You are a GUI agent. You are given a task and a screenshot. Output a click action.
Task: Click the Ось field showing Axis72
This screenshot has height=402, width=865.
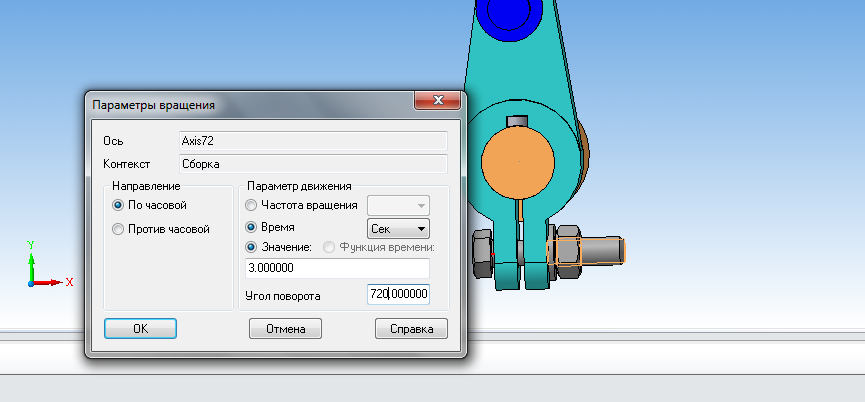coord(312,141)
